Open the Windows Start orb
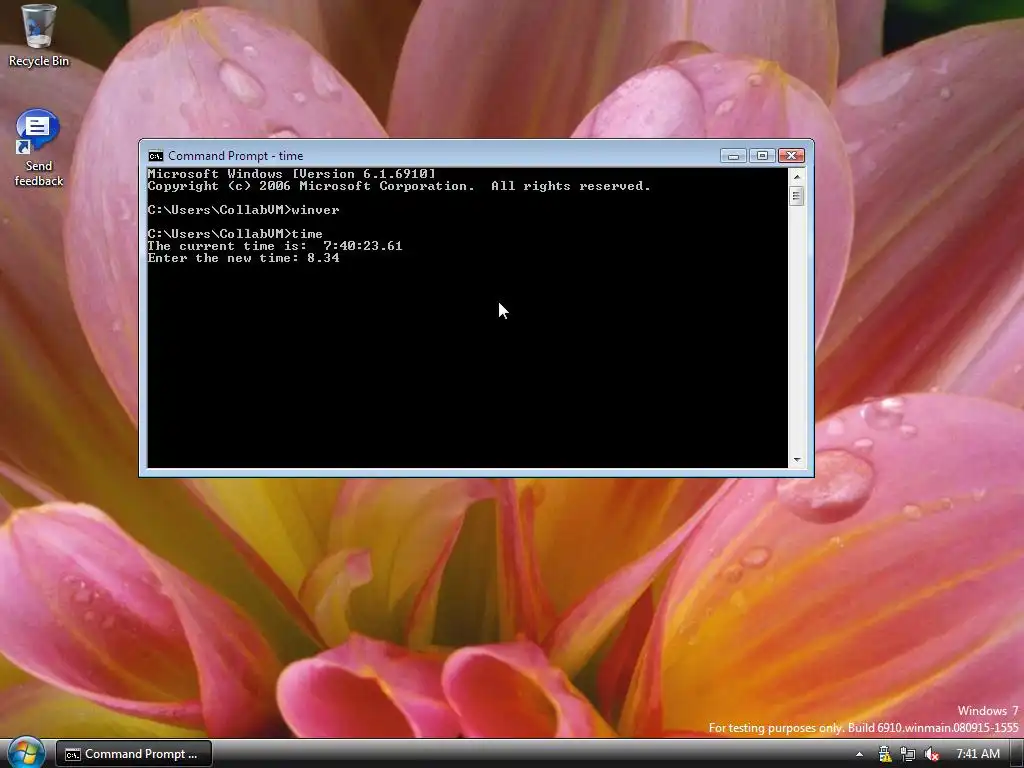This screenshot has height=768, width=1024. (26, 753)
